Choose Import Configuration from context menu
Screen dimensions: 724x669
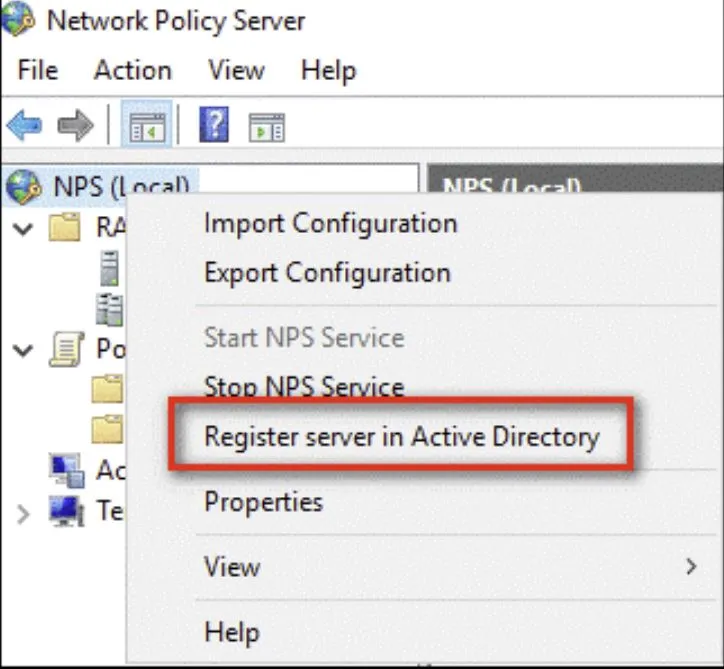pos(331,223)
